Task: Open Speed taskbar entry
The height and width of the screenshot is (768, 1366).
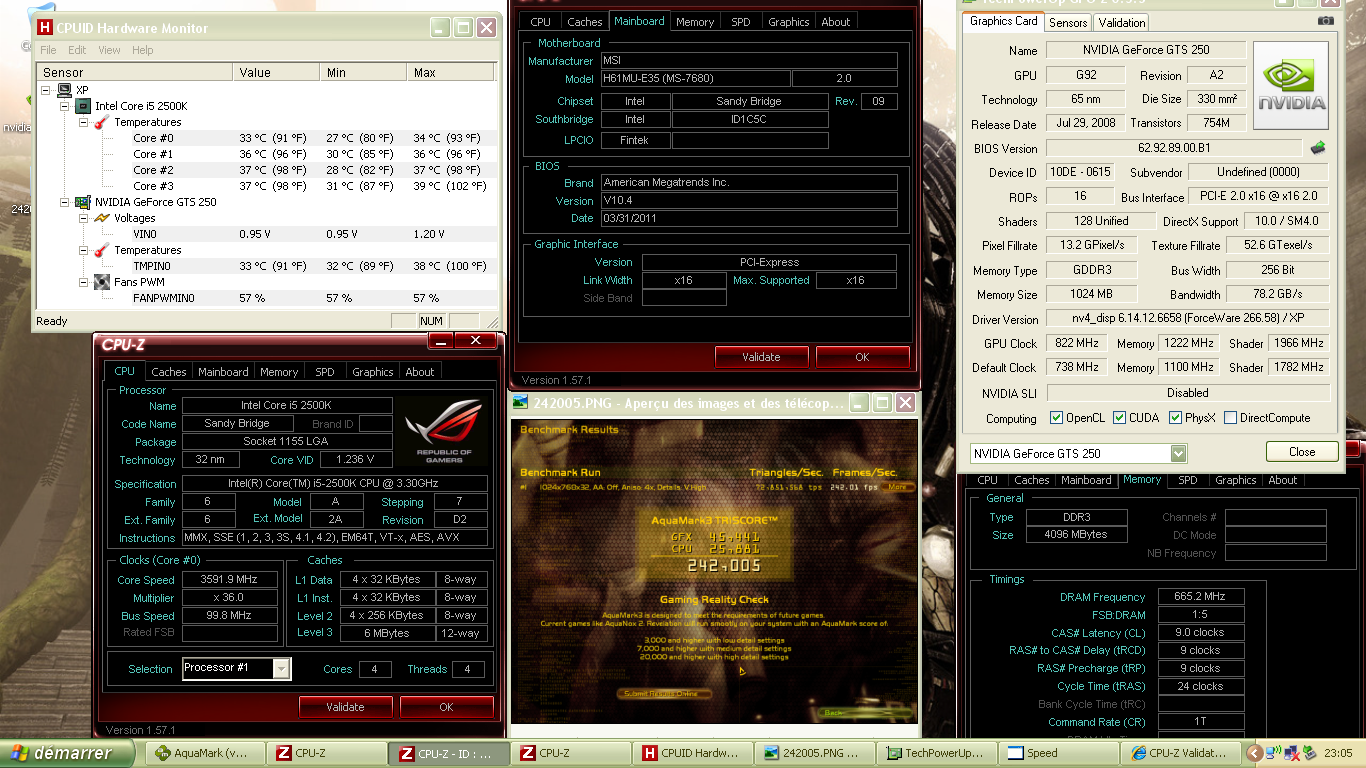Action: (1059, 753)
